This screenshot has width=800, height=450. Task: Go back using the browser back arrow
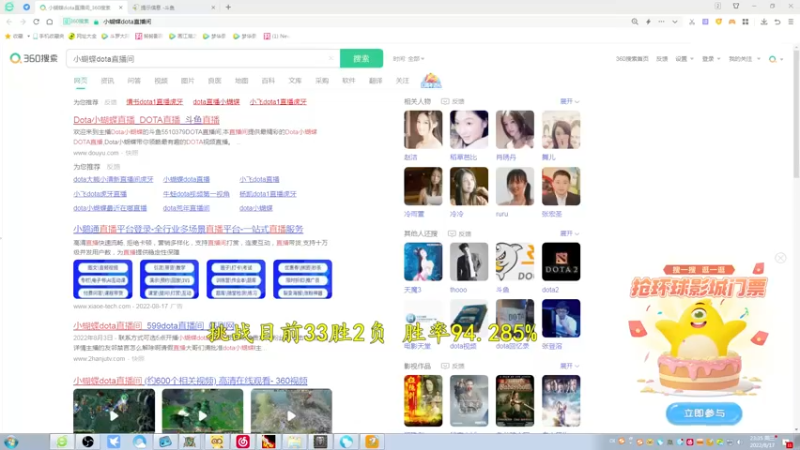pyautogui.click(x=9, y=22)
